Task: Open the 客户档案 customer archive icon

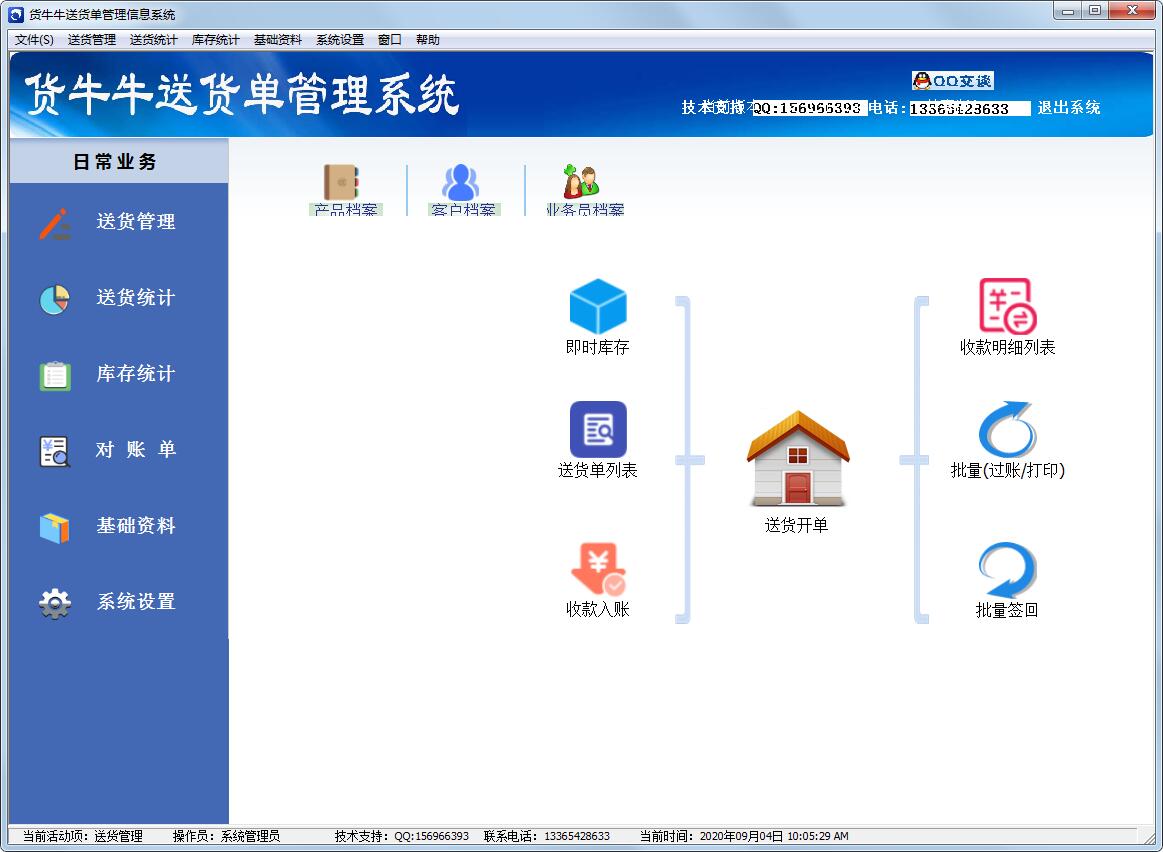Action: [x=461, y=187]
